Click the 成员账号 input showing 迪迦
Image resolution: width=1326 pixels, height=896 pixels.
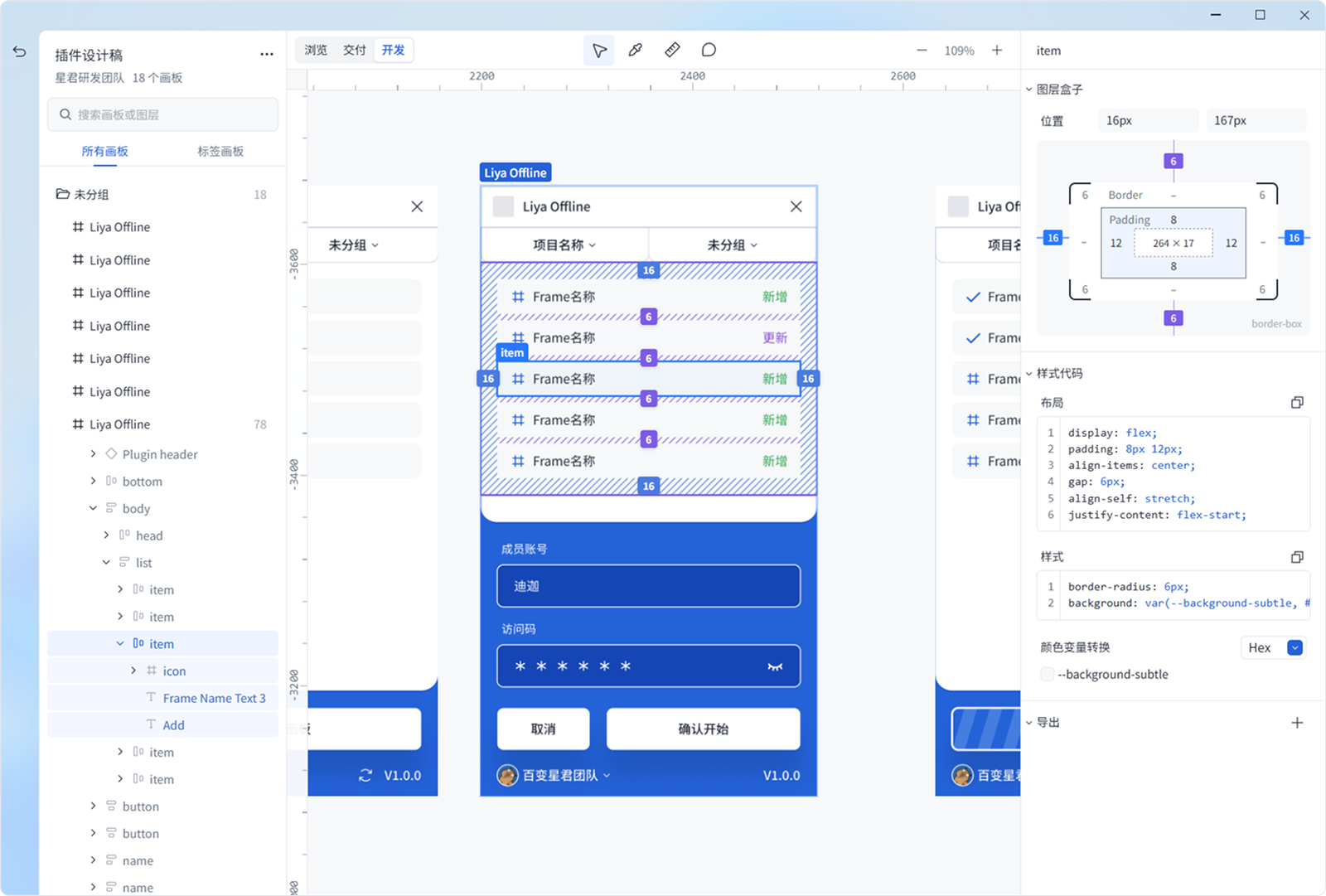(x=649, y=586)
